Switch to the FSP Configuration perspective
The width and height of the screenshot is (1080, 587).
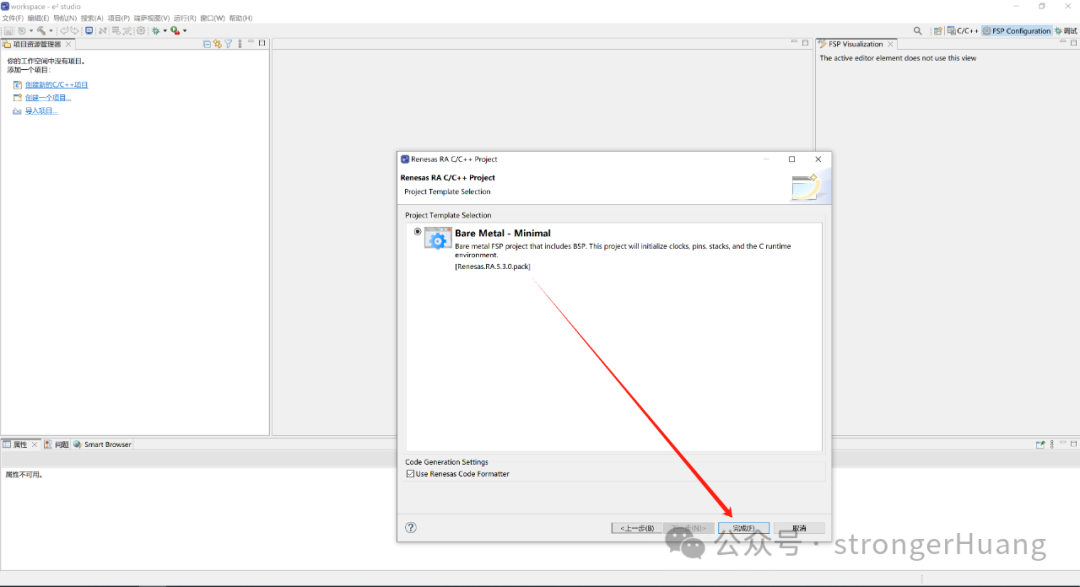coord(1016,31)
